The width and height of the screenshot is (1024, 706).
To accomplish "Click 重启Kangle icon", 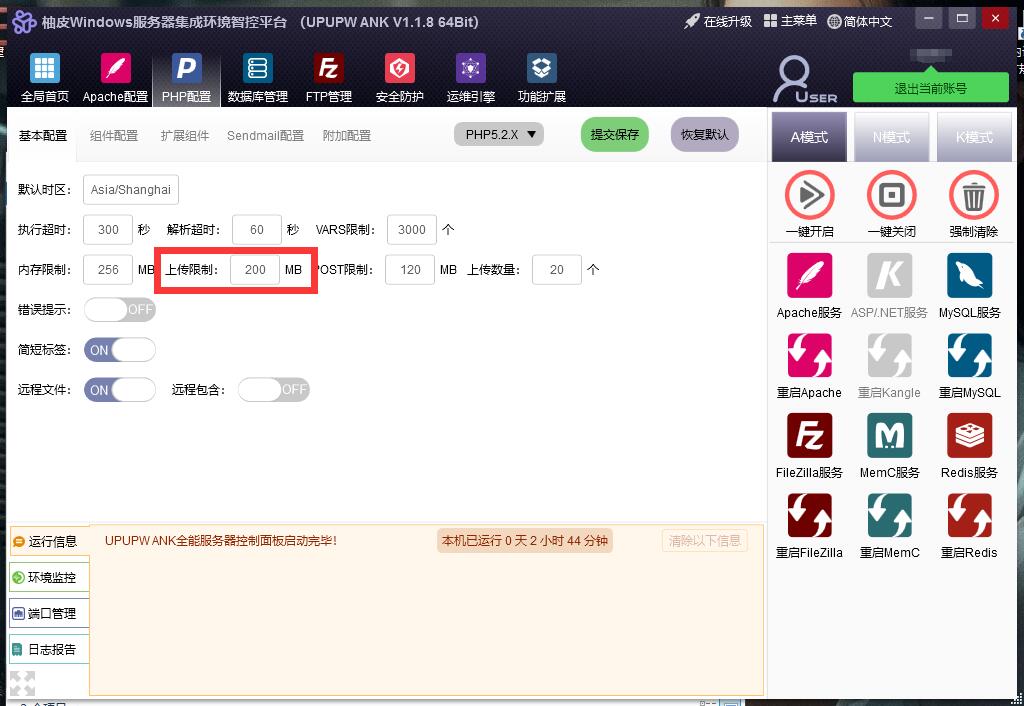I will pos(889,355).
